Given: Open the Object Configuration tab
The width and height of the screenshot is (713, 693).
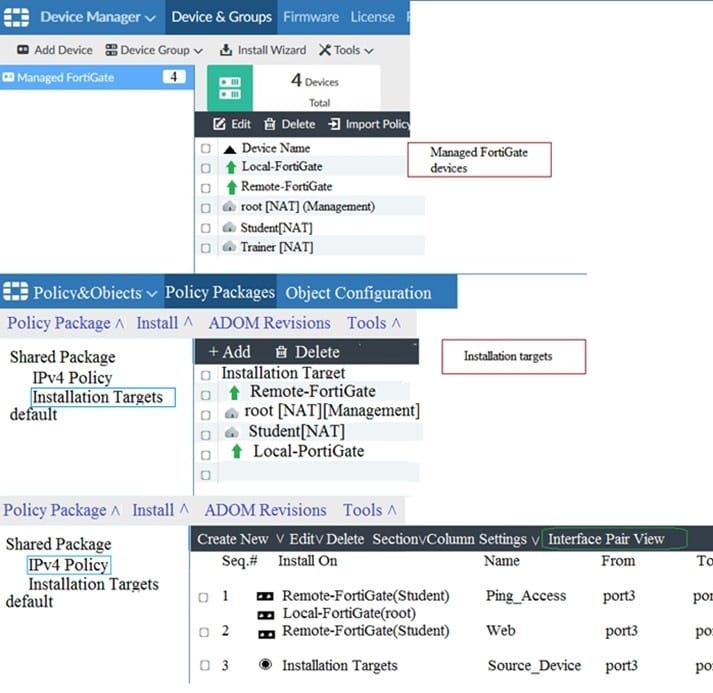Looking at the screenshot, I should click(358, 293).
